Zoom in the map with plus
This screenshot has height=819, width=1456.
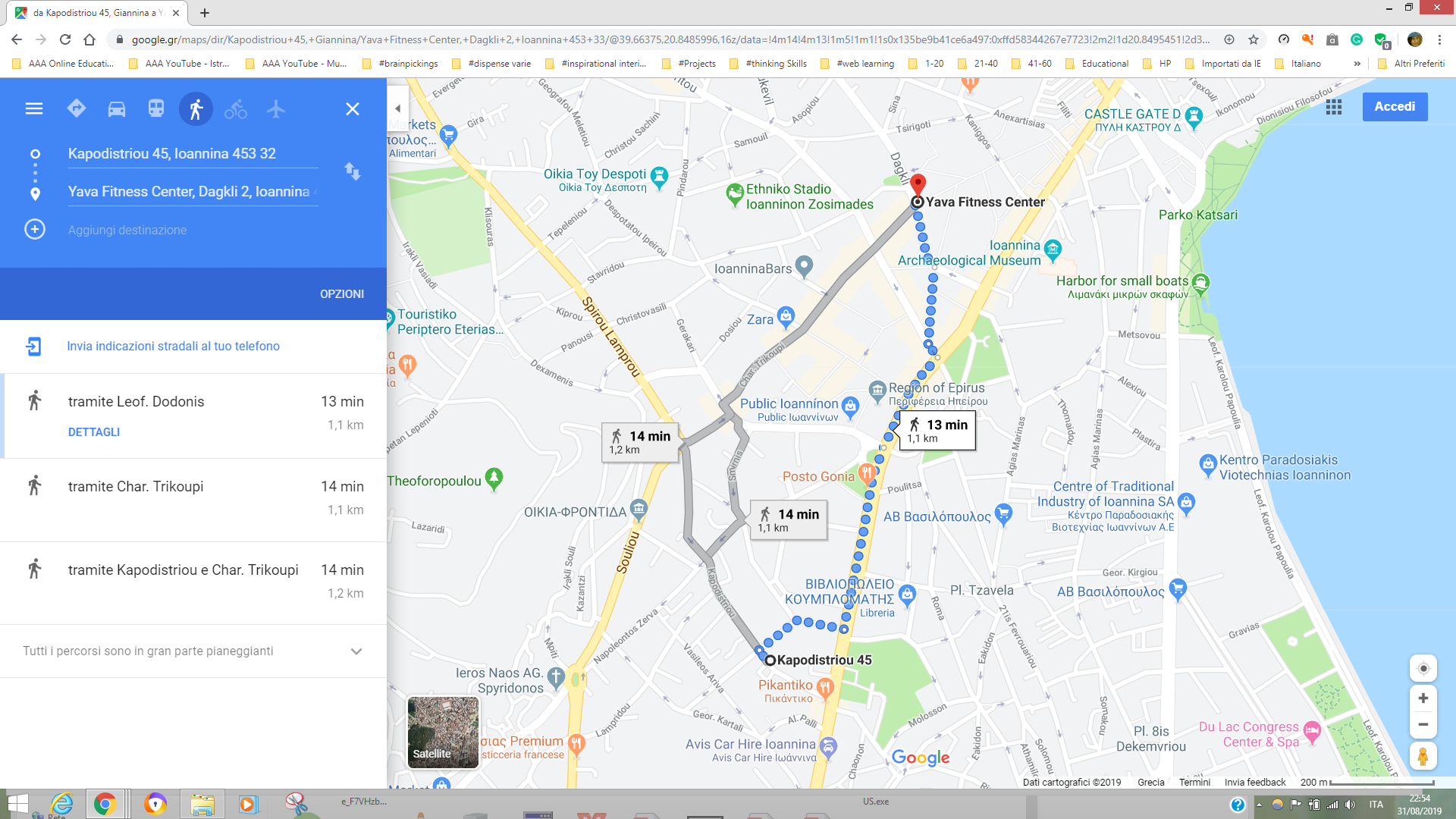1423,698
